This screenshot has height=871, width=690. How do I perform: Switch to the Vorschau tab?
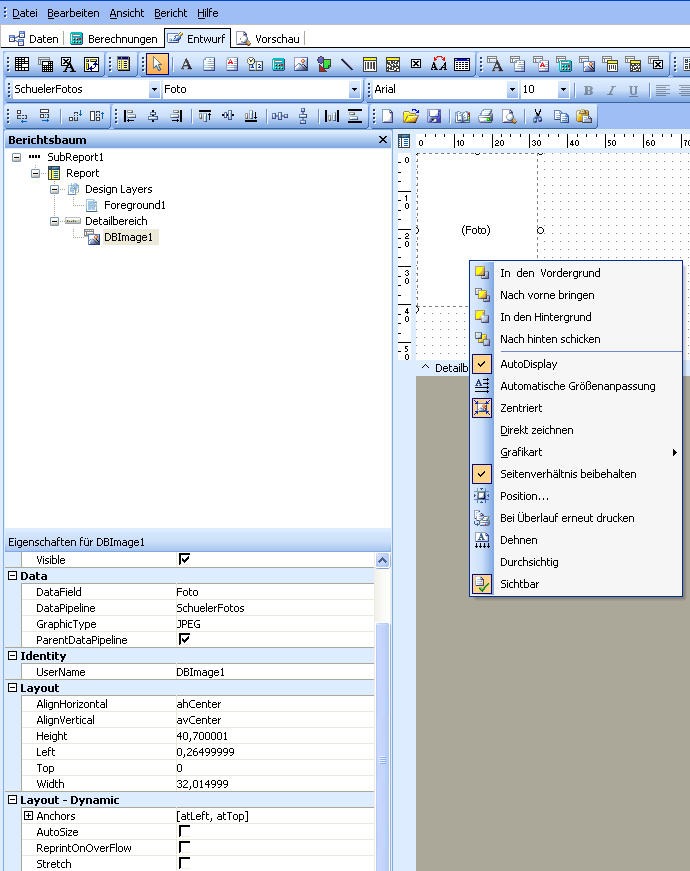269,38
